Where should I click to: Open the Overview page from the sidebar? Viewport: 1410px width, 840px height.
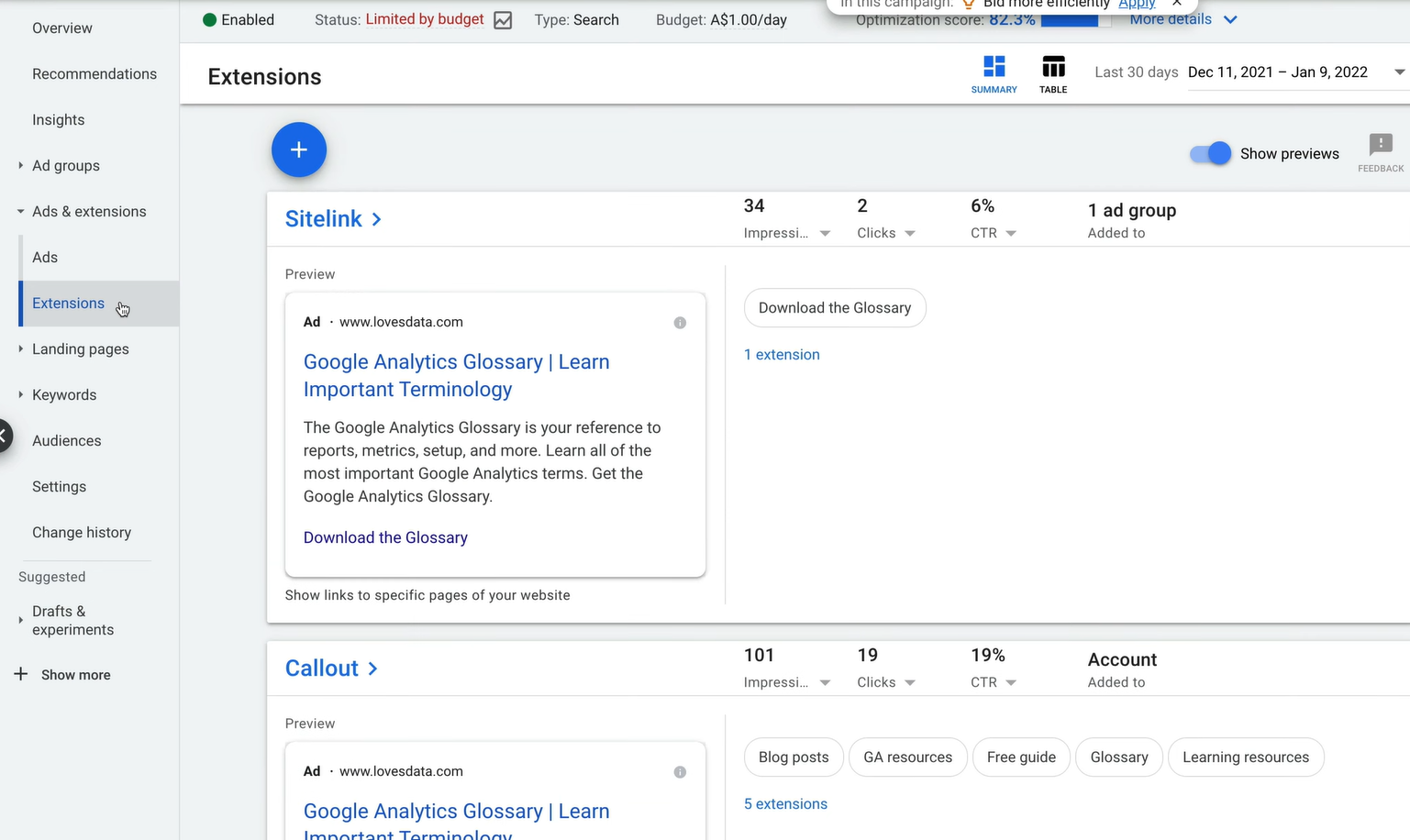pos(62,28)
